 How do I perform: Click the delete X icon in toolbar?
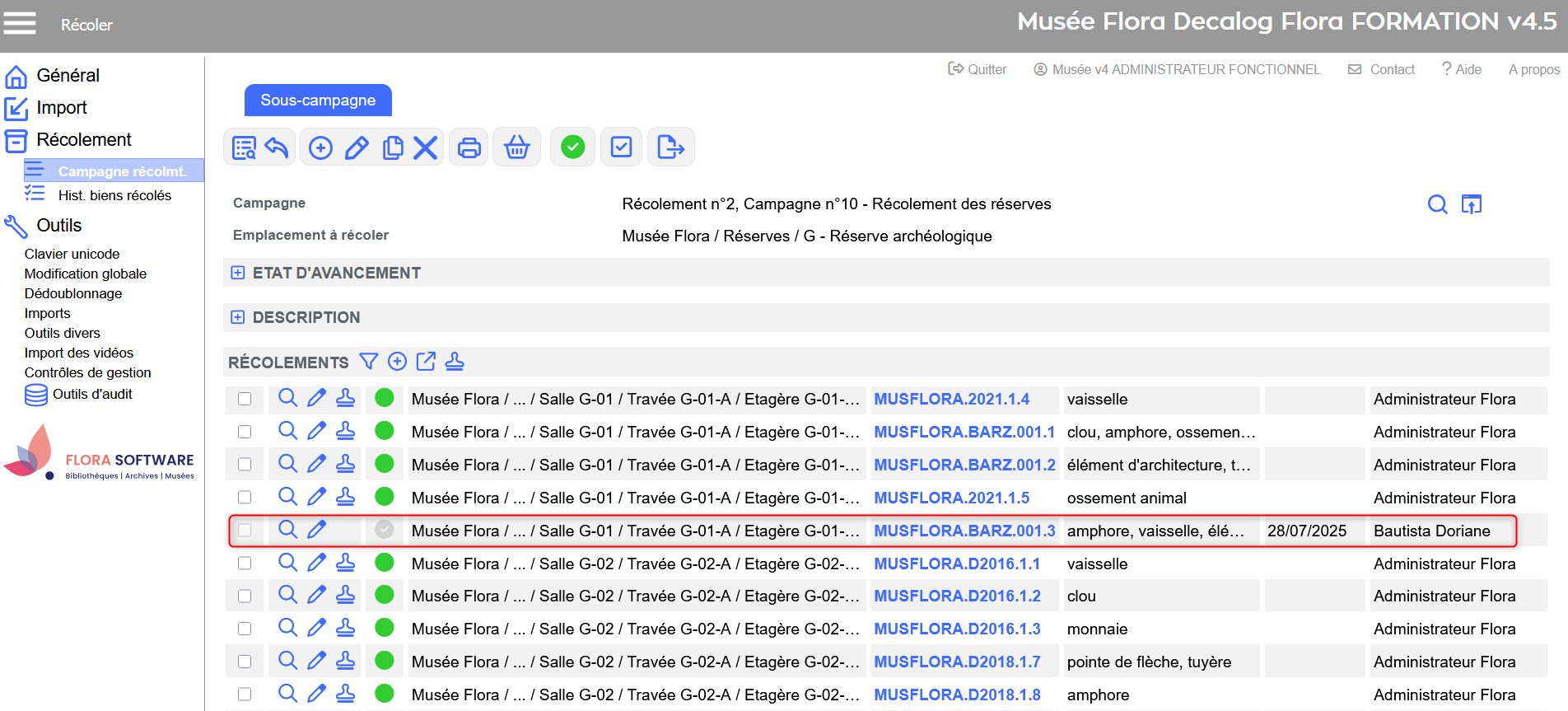click(x=425, y=148)
